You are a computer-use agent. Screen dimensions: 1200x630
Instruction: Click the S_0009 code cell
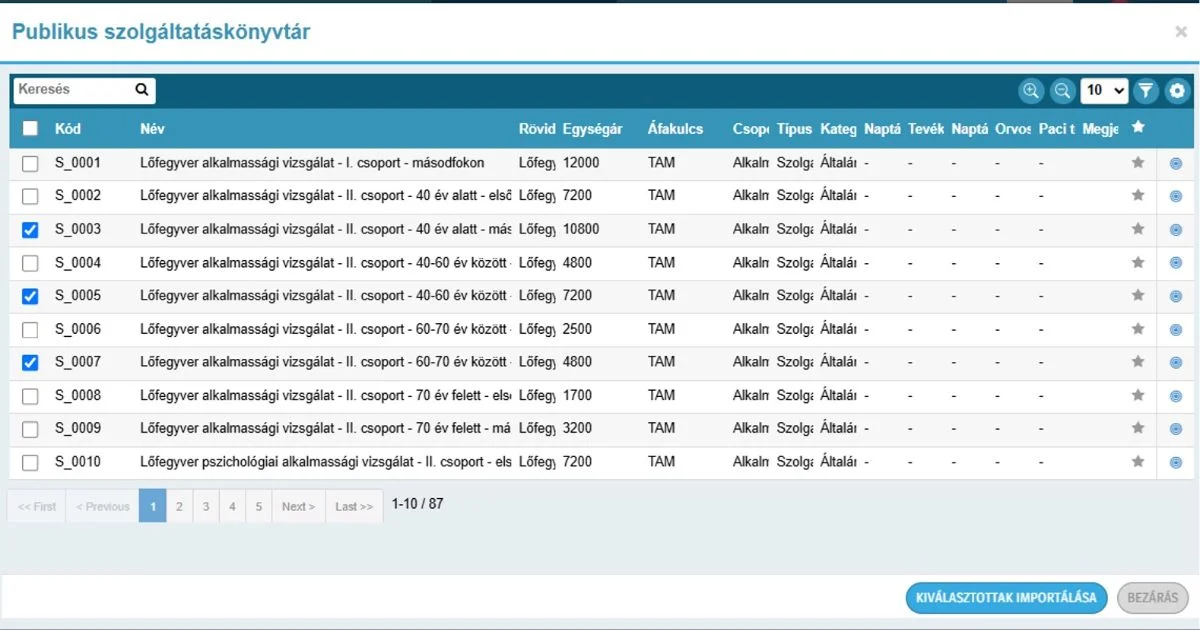[78, 429]
